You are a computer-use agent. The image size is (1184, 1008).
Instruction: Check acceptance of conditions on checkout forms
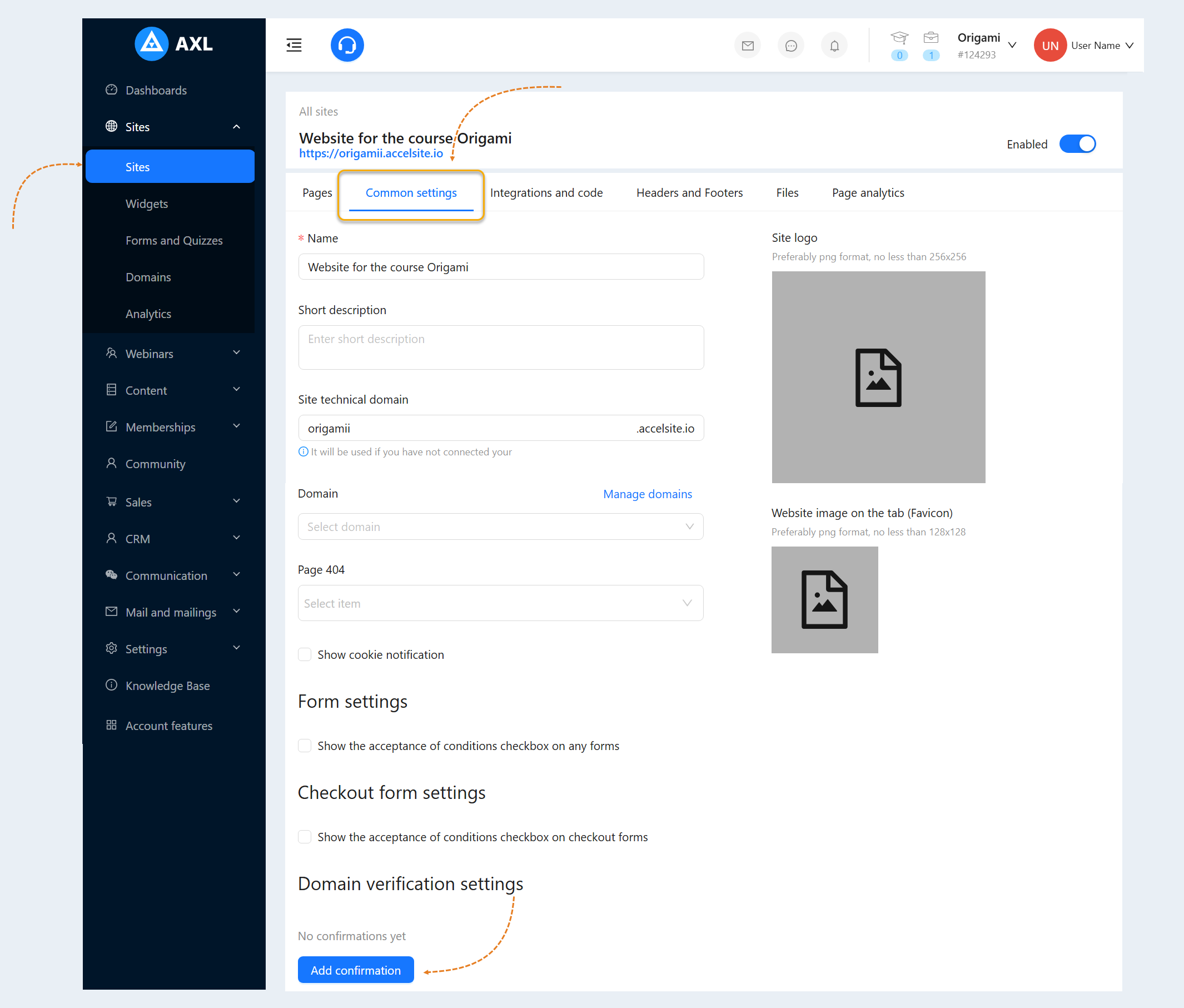click(305, 837)
